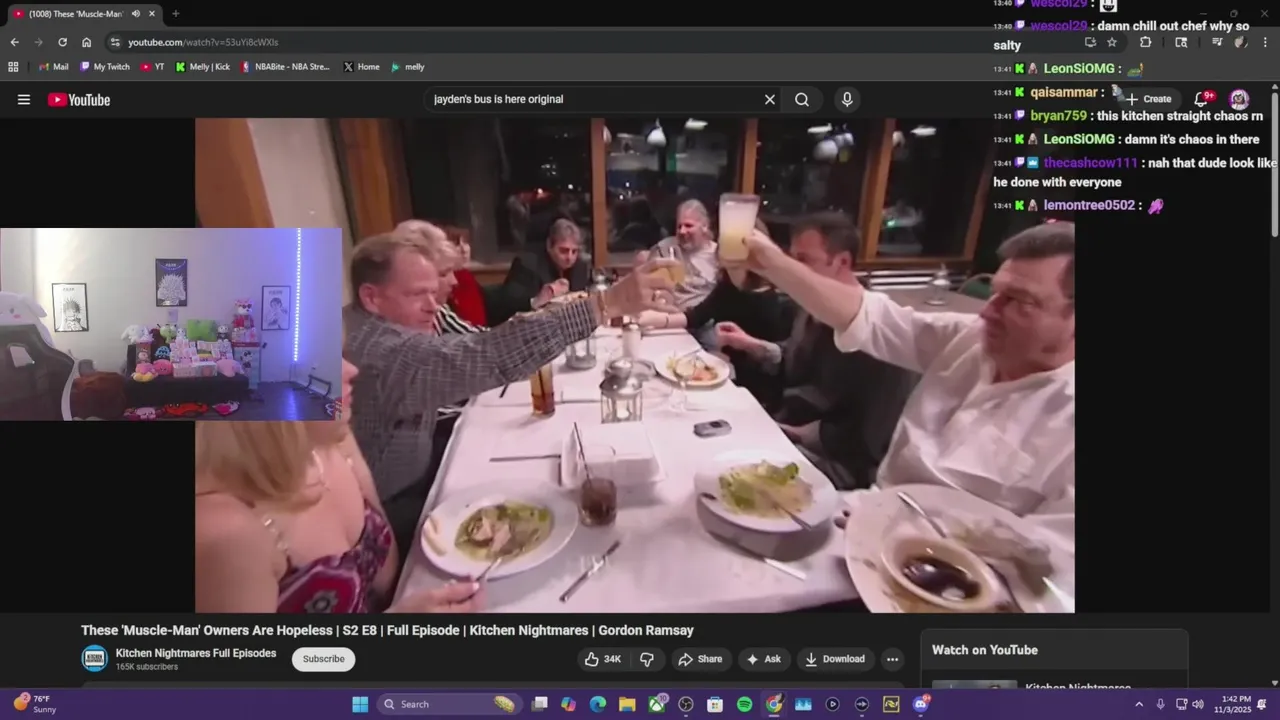The width and height of the screenshot is (1280, 720).
Task: Open the Chrome apps grid in bookmarks bar
Action: (x=13, y=67)
